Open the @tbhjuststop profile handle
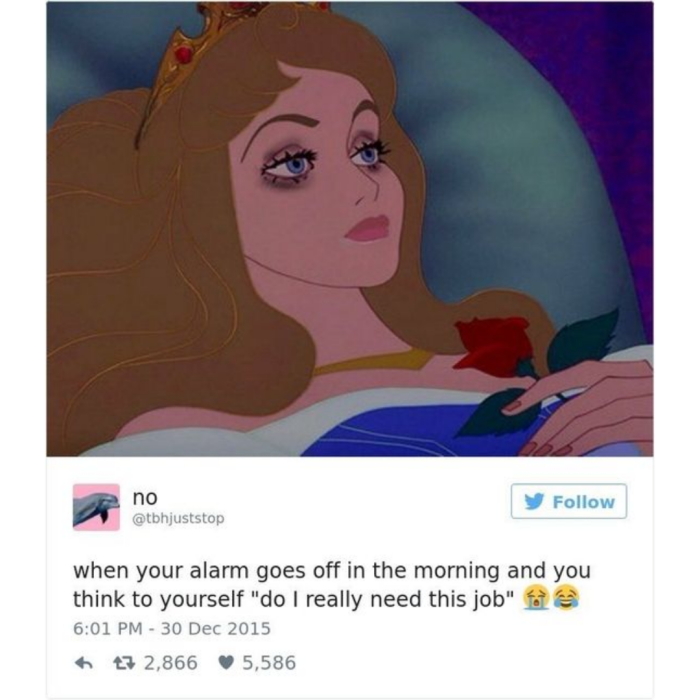Image resolution: width=700 pixels, height=700 pixels. tap(179, 519)
